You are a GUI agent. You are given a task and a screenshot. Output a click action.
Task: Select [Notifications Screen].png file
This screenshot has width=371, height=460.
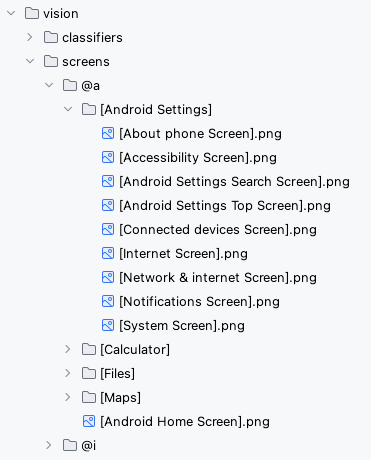tap(199, 302)
